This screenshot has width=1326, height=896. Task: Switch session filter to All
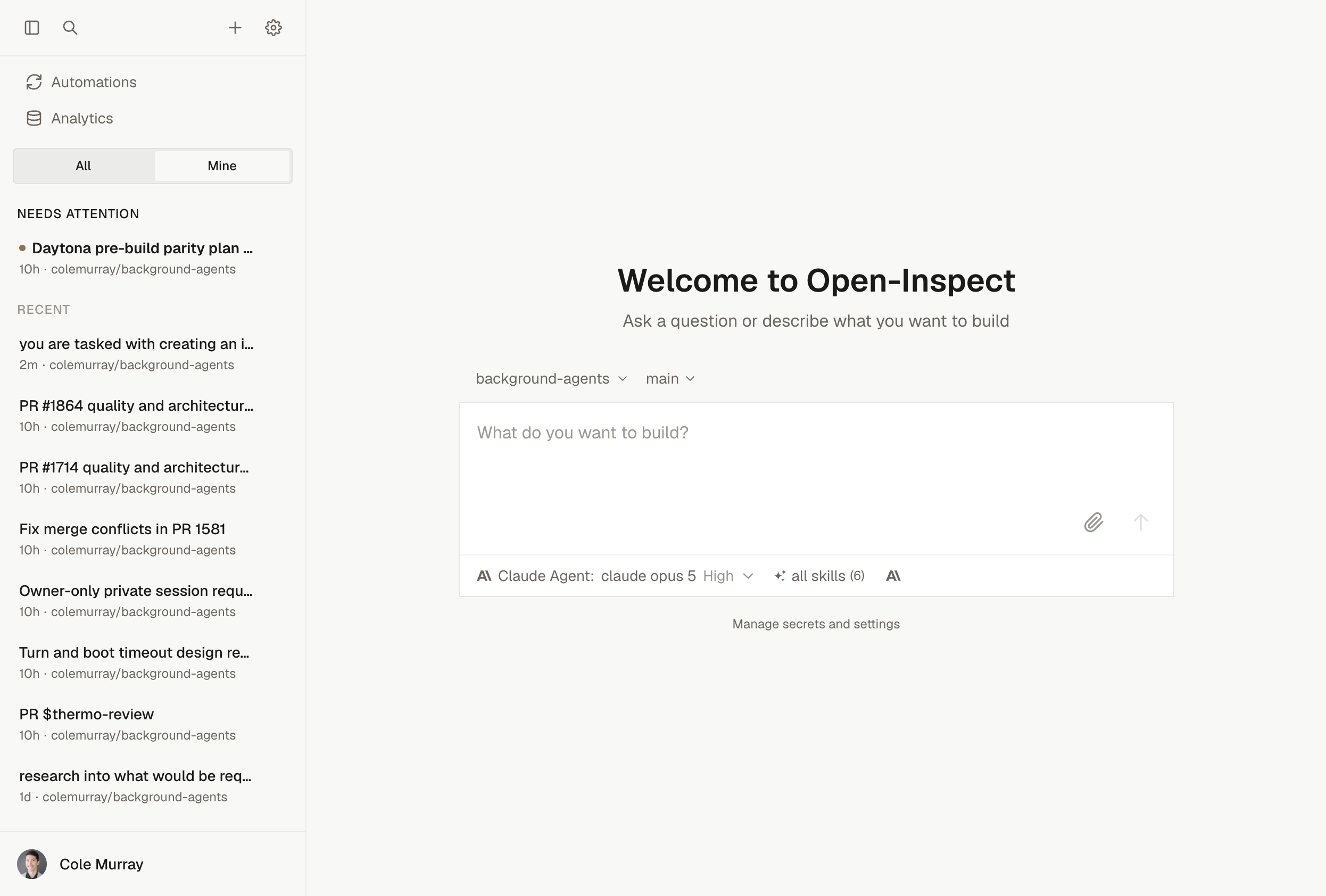point(84,166)
